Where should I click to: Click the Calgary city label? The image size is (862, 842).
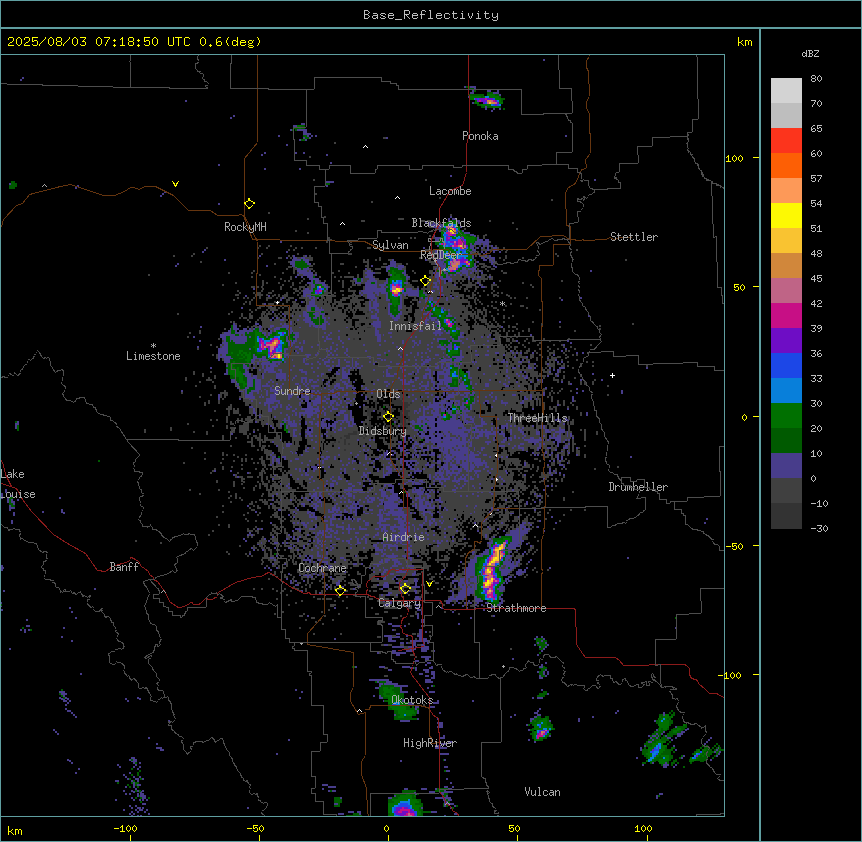399,603
